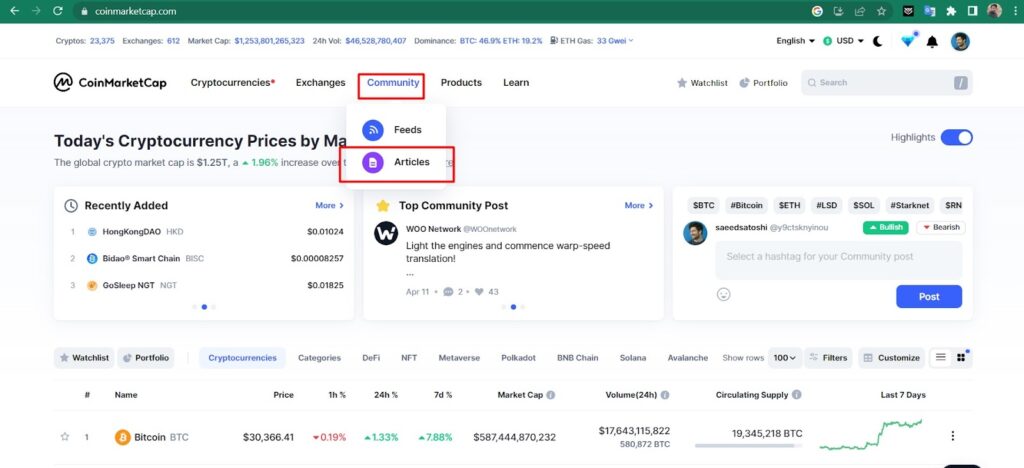
Task: Open browser extensions puzzle icon
Action: point(951,11)
